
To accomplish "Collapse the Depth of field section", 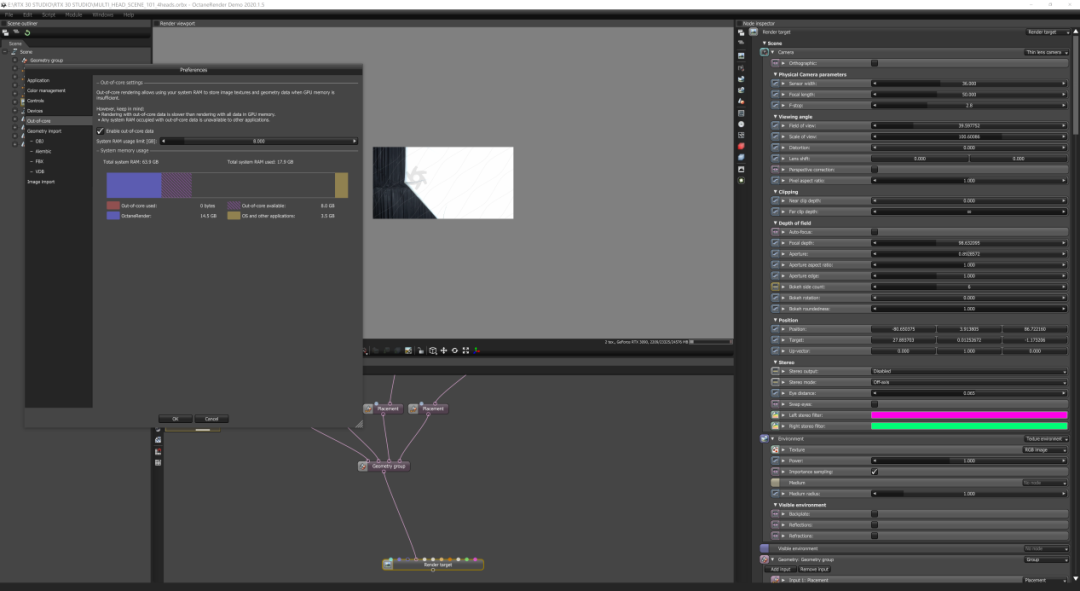I will (775, 223).
